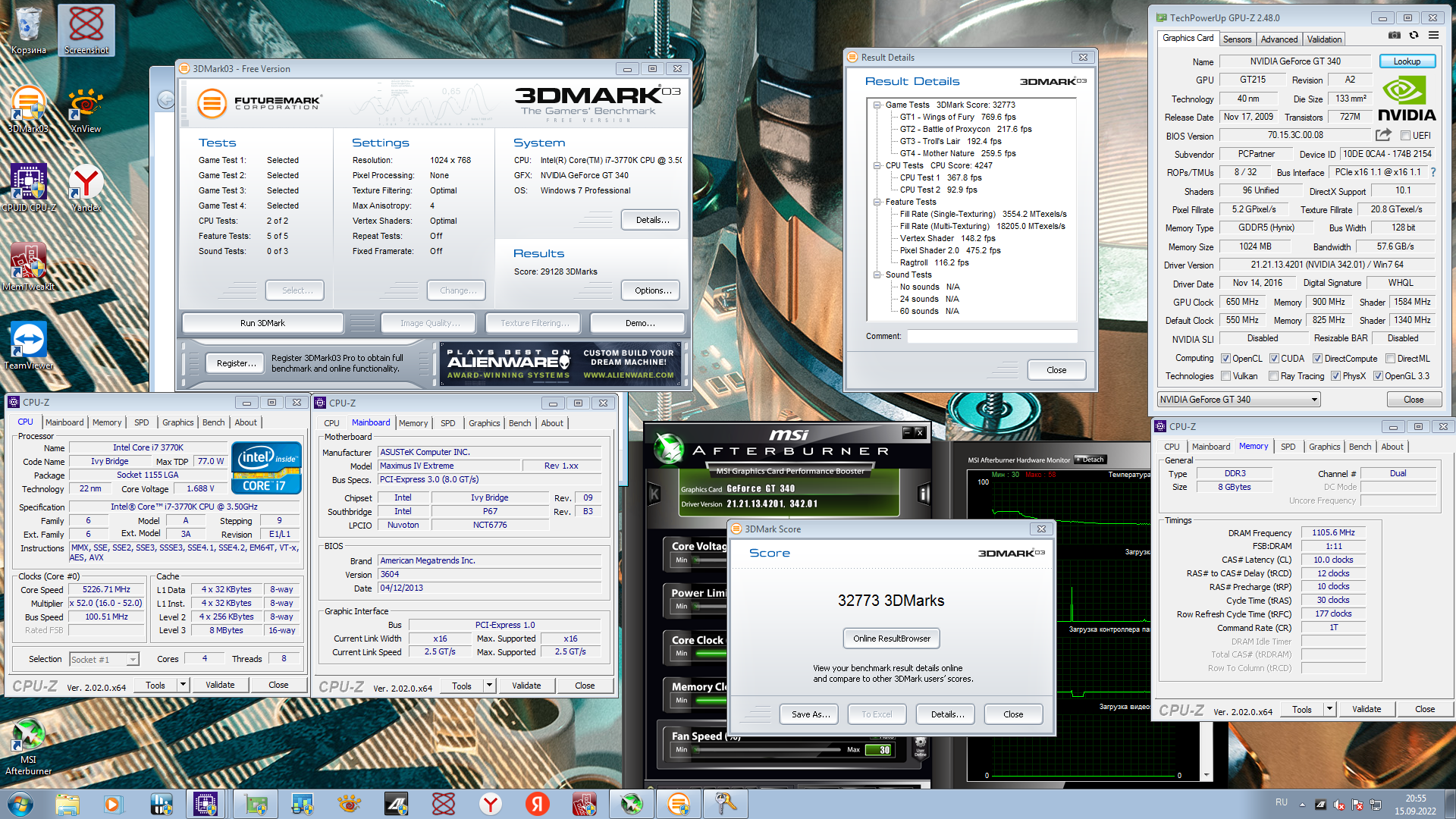
Task: Open Tools dropdown arrow in CPU-Z Mainboard window
Action: tap(489, 686)
